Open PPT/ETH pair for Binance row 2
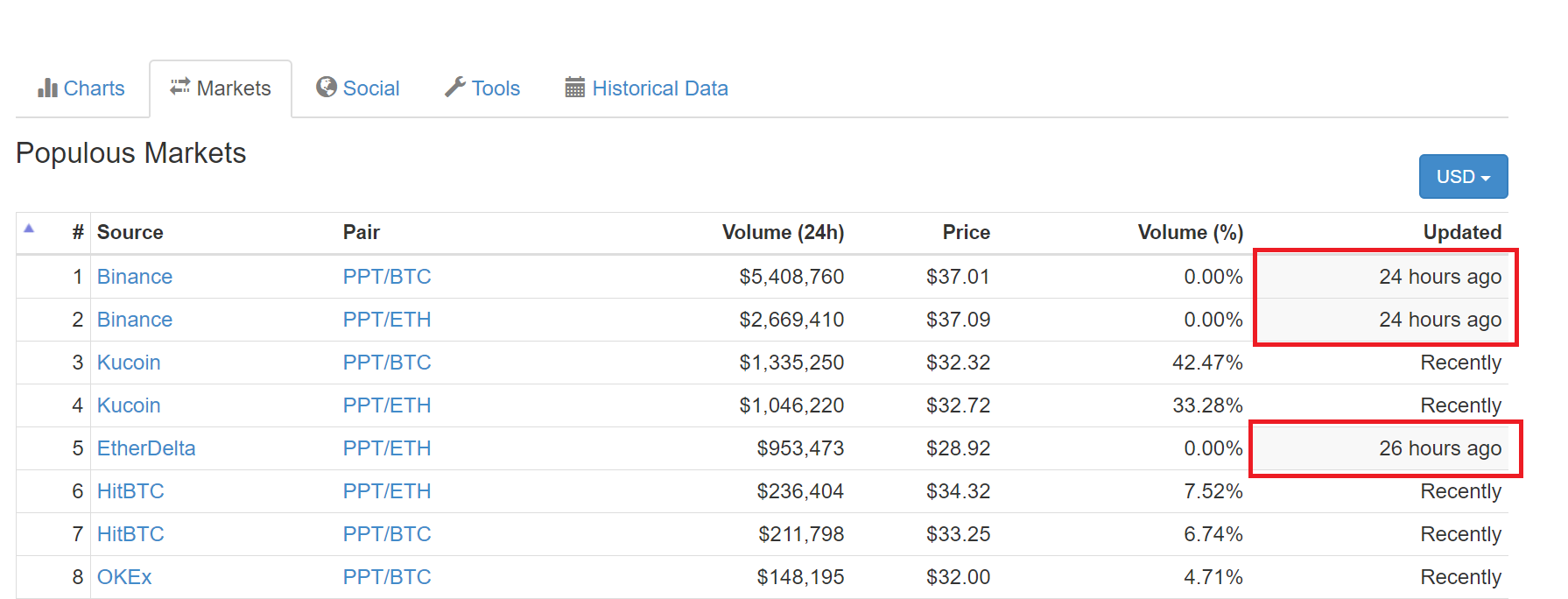Screen dimensions: 1568x599 click(x=387, y=320)
